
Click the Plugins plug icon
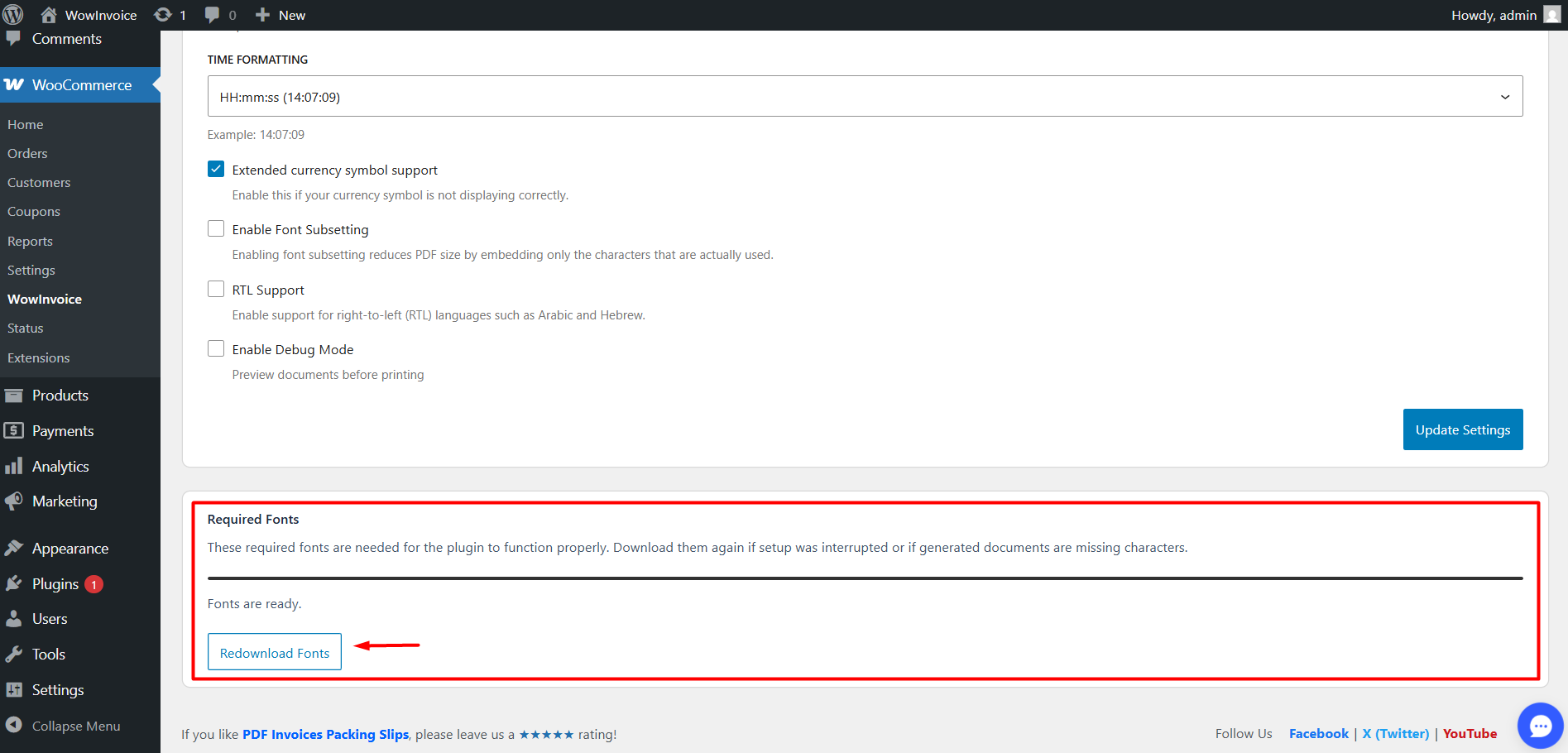click(14, 584)
